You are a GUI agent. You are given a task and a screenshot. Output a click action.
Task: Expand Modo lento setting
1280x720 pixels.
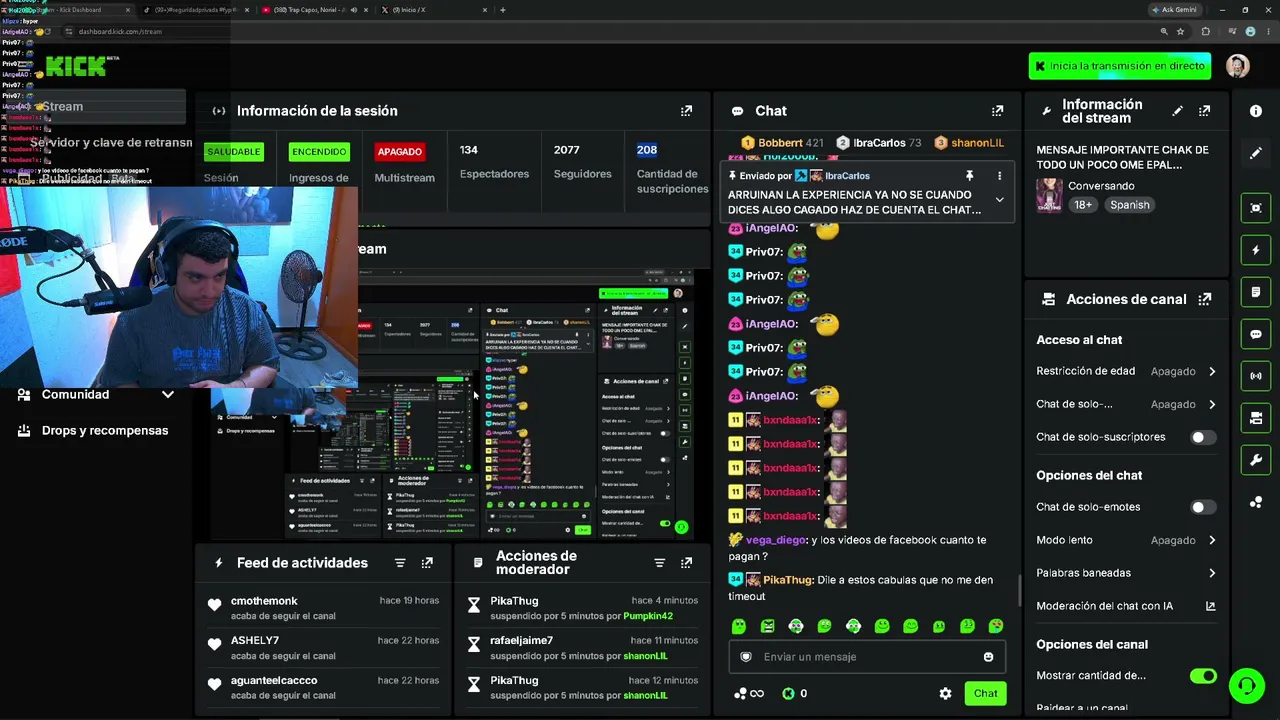point(1212,540)
